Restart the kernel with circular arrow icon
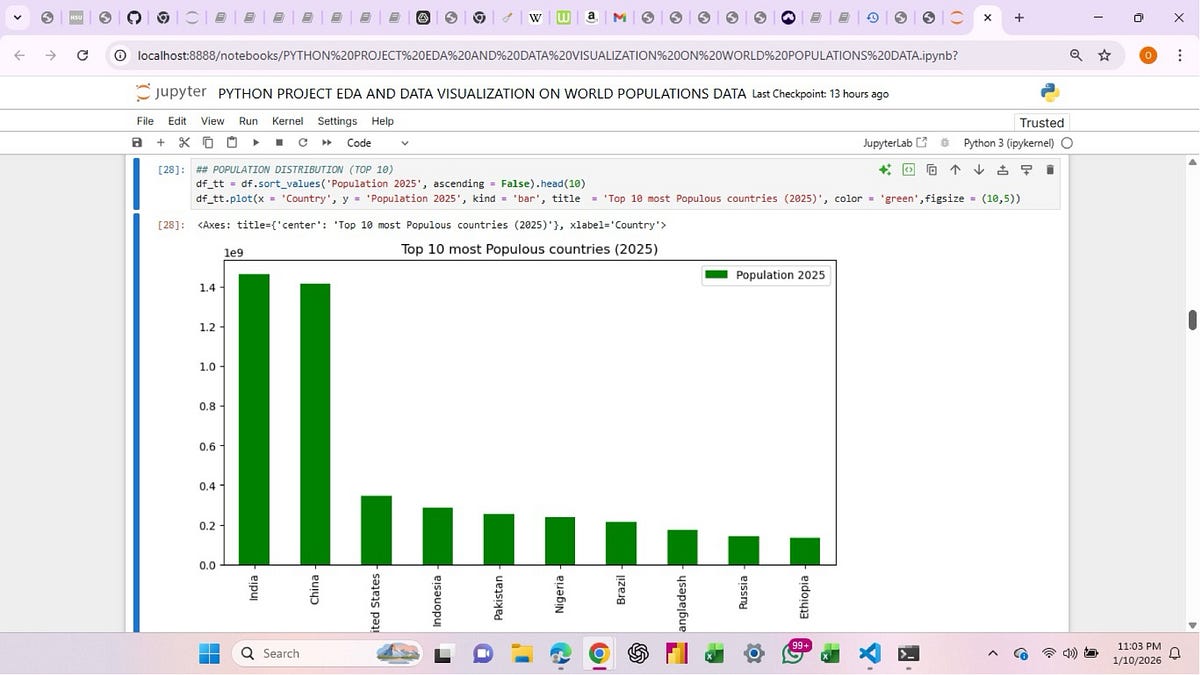 pos(303,143)
